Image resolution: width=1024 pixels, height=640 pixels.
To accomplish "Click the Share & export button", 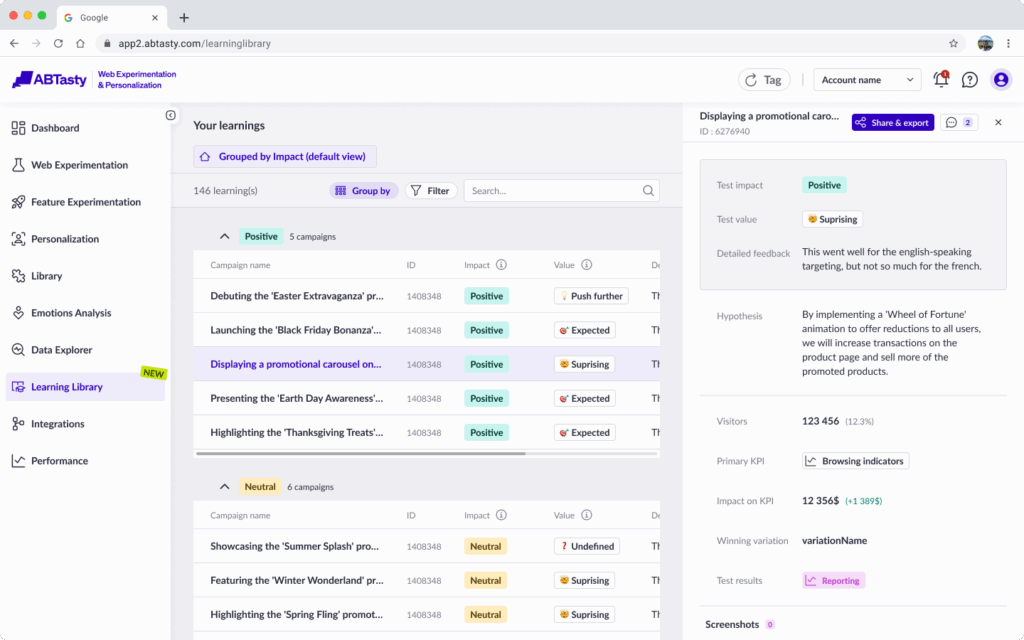I will 892,122.
